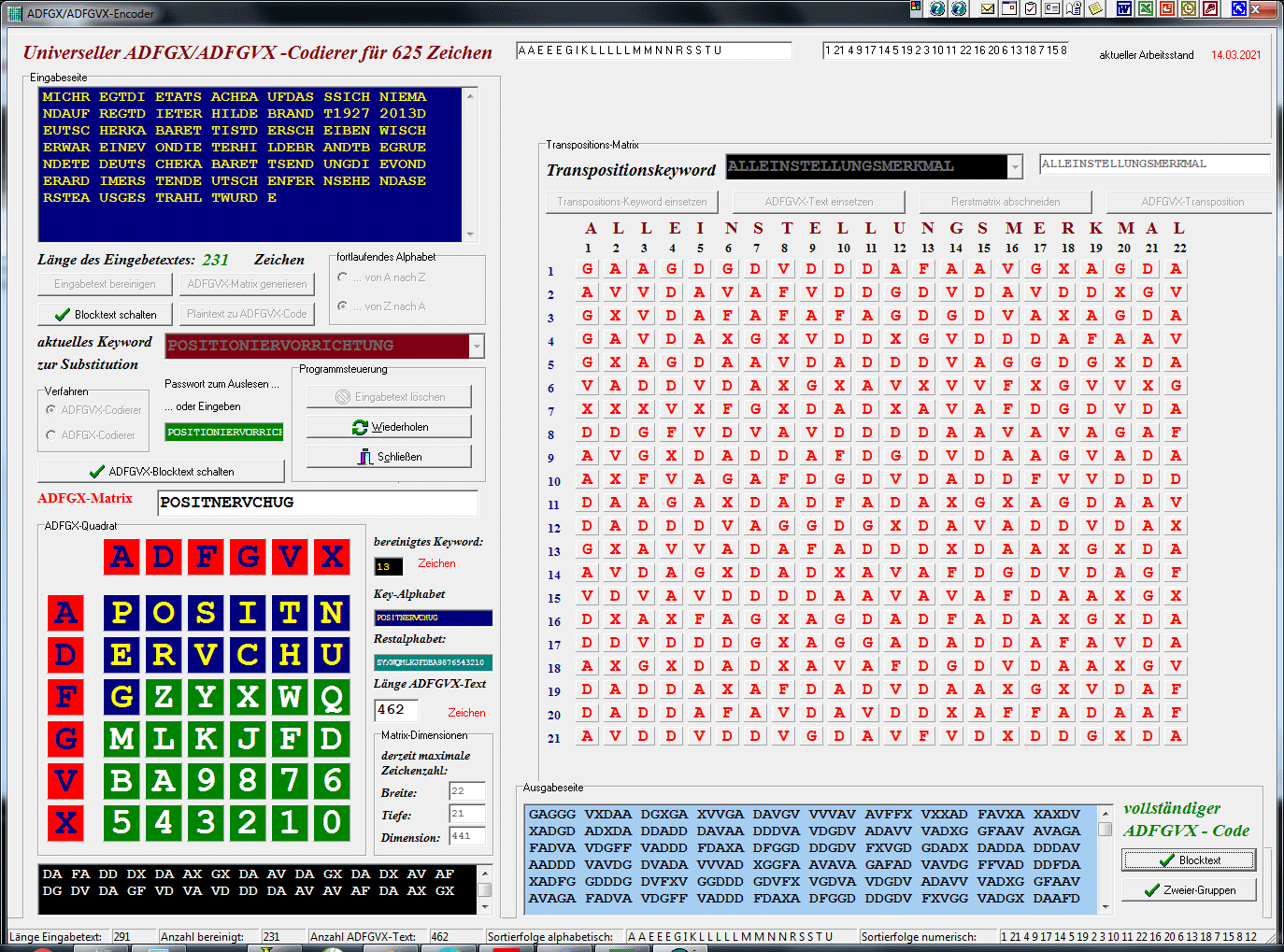Image resolution: width=1284 pixels, height=952 pixels.
Task: Click 'Eingabetext bereinigen' button
Action: [105, 284]
